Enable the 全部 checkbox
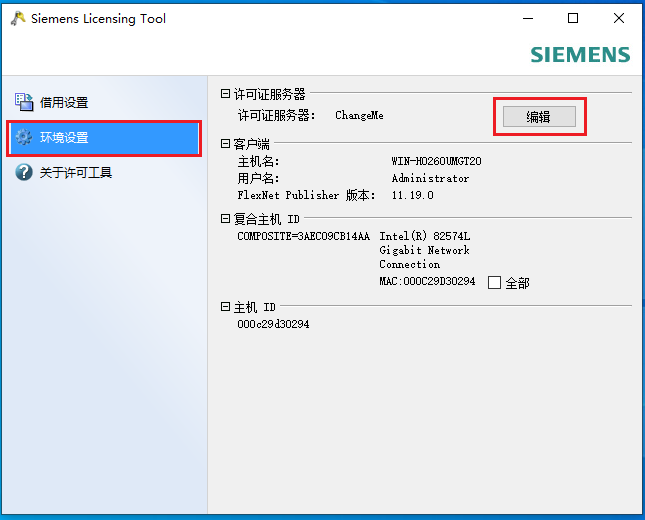645x520 pixels. pyautogui.click(x=494, y=283)
